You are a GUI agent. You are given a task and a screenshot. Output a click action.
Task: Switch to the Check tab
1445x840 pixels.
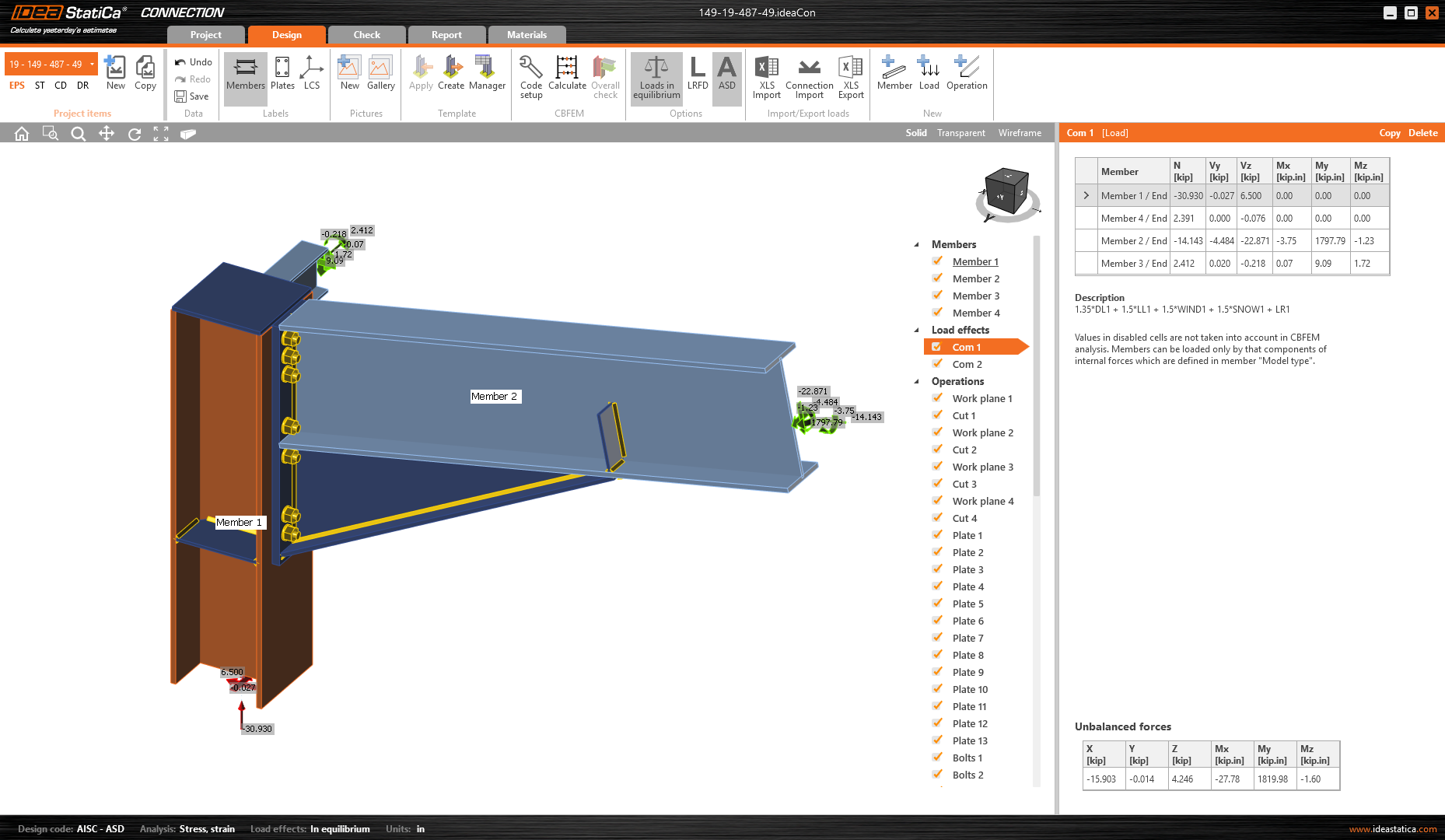coord(366,34)
